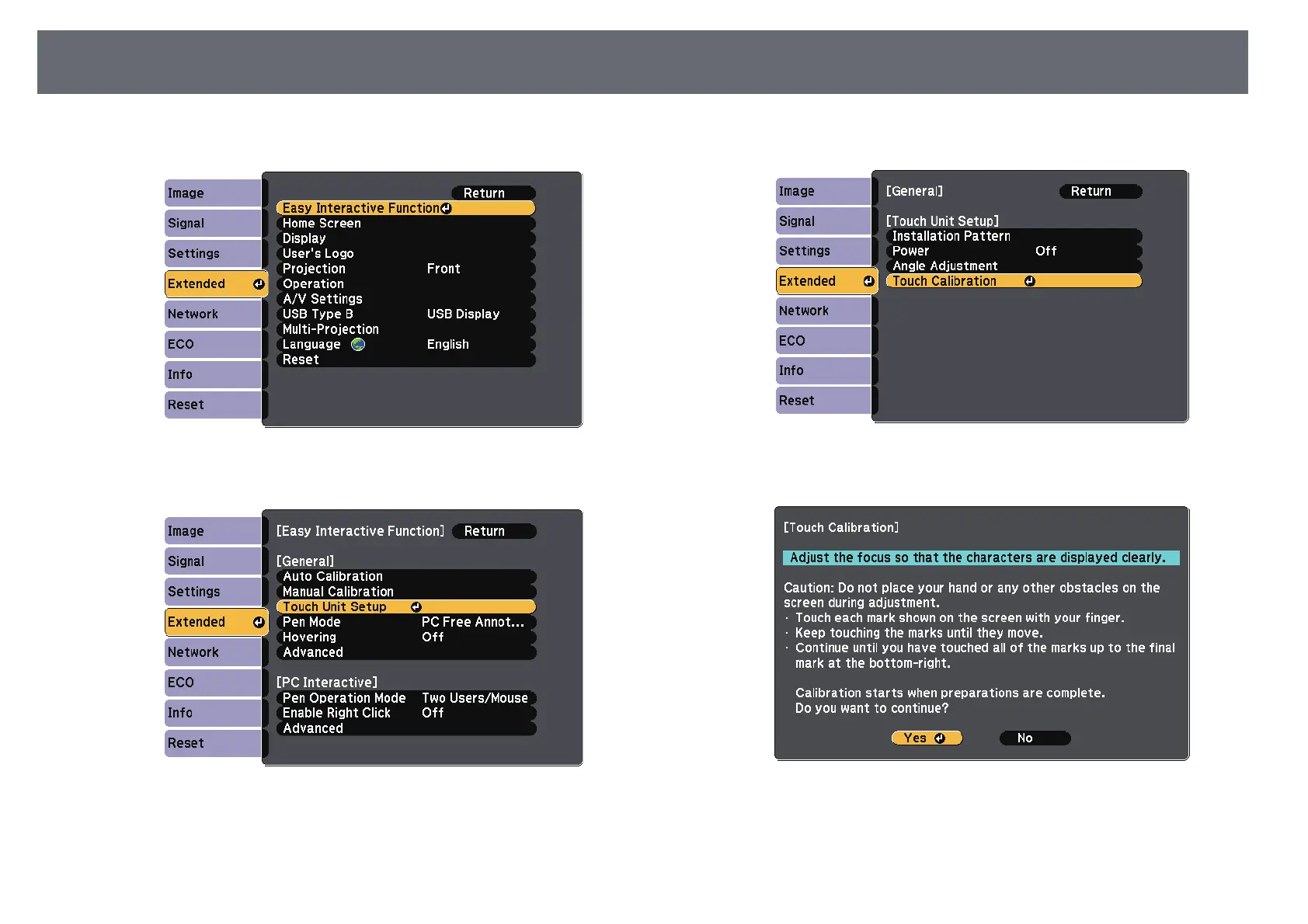
Task: Select Auto Calibration menu item
Action: [406, 577]
